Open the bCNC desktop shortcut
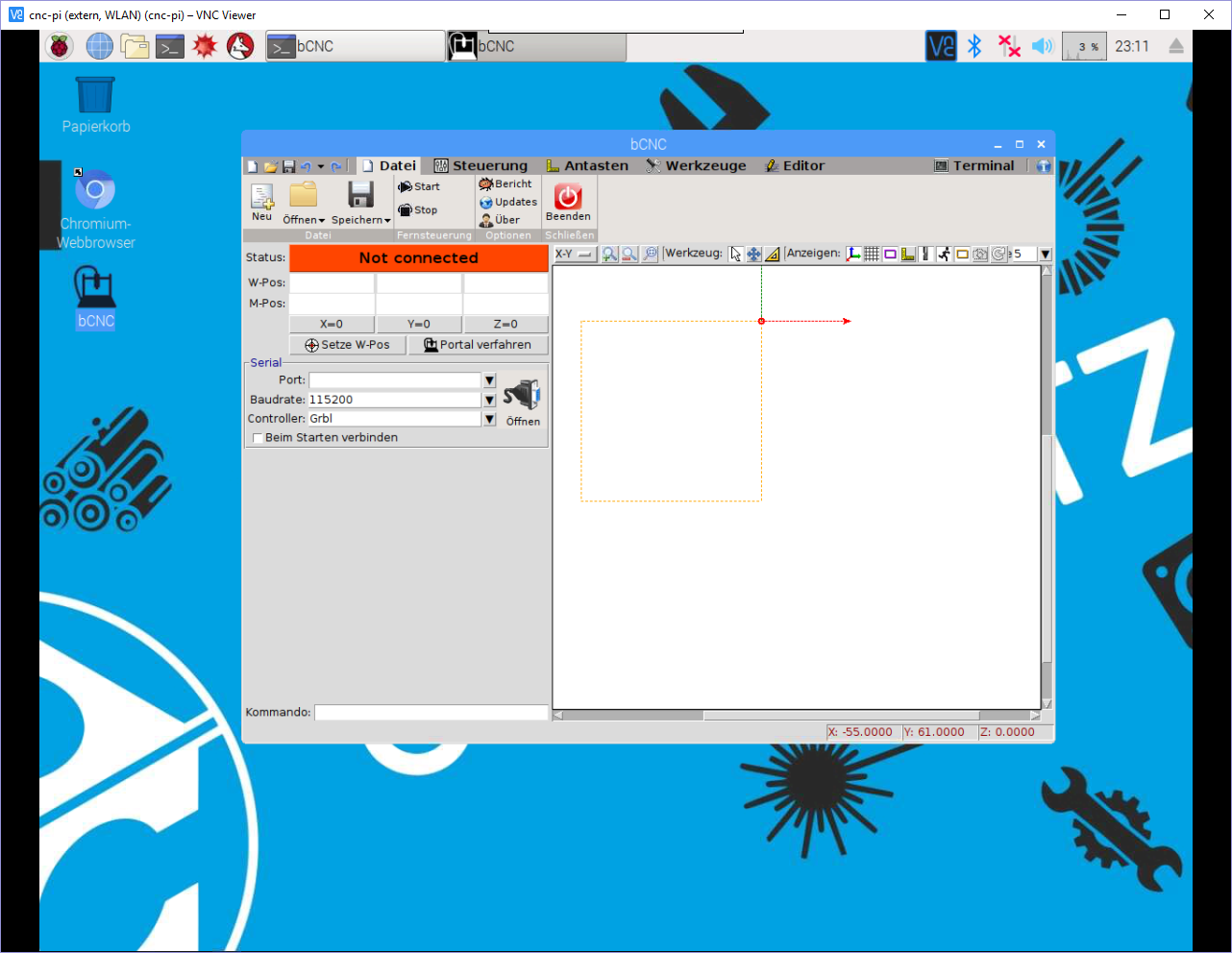Screen dimensions: 1232x953 tap(95, 298)
